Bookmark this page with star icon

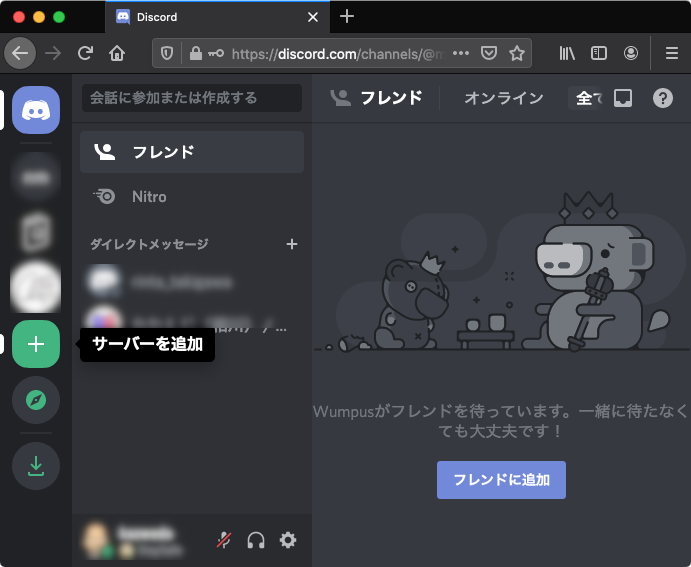coord(516,53)
